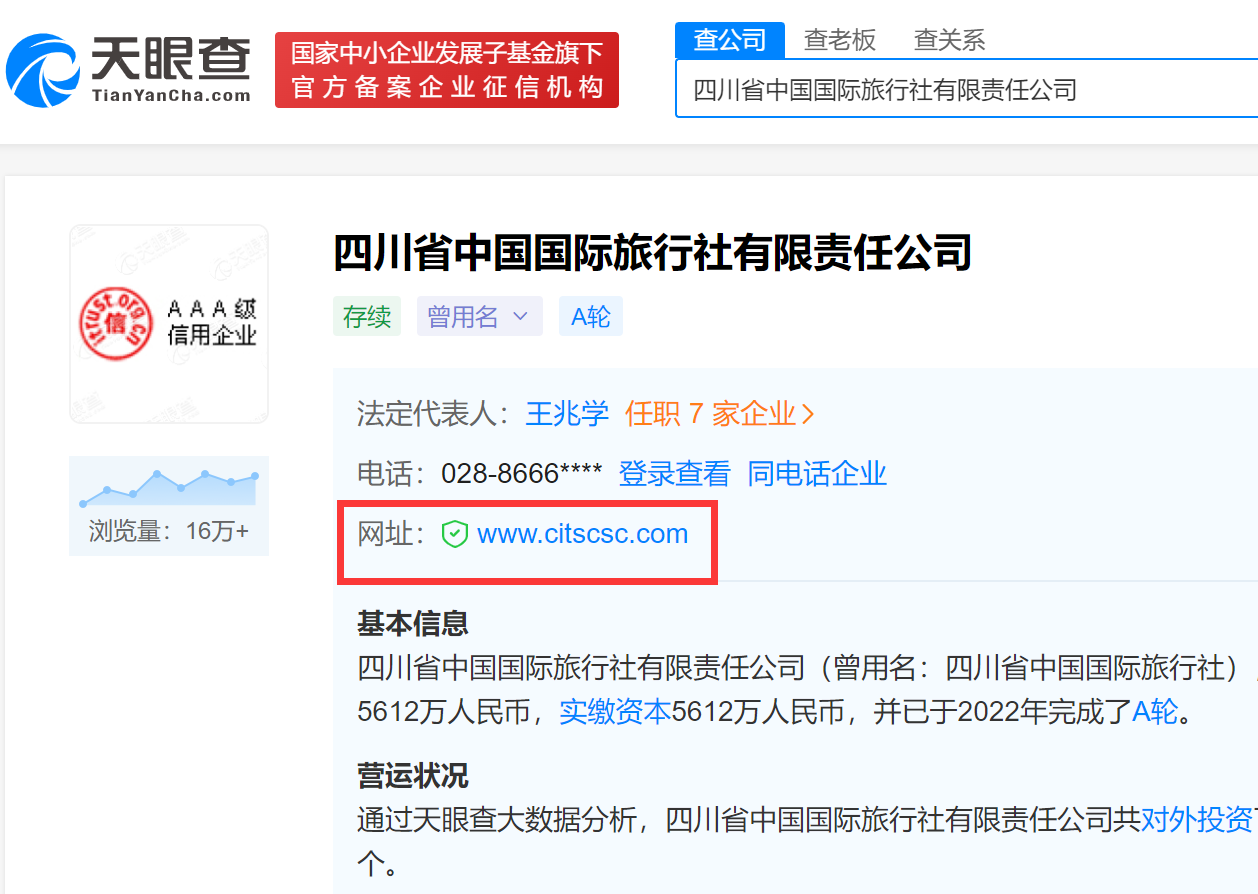The height and width of the screenshot is (894, 1258).
Task: Select the 查公司 tab
Action: [x=729, y=40]
